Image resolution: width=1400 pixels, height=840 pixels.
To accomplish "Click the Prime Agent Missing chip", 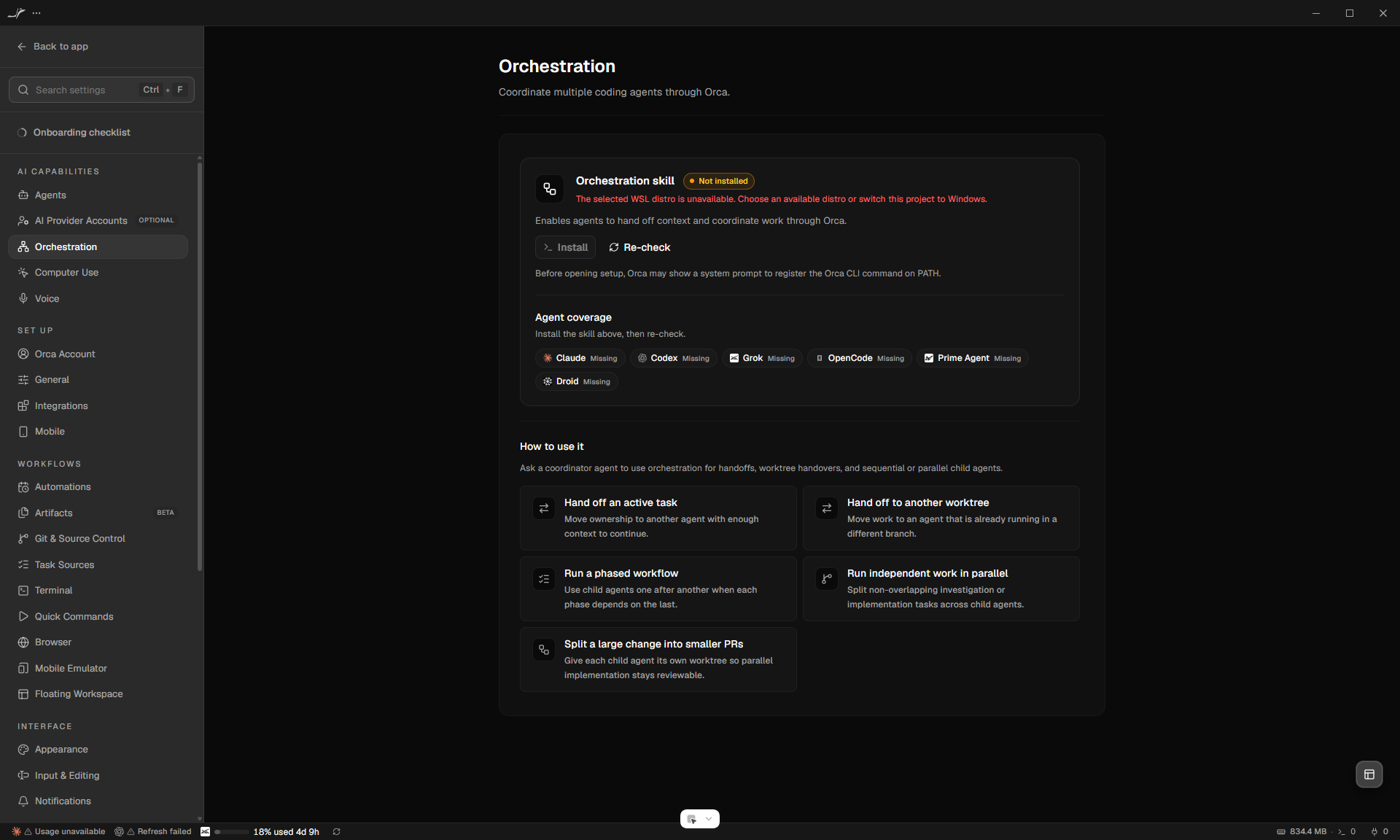I will tap(973, 359).
